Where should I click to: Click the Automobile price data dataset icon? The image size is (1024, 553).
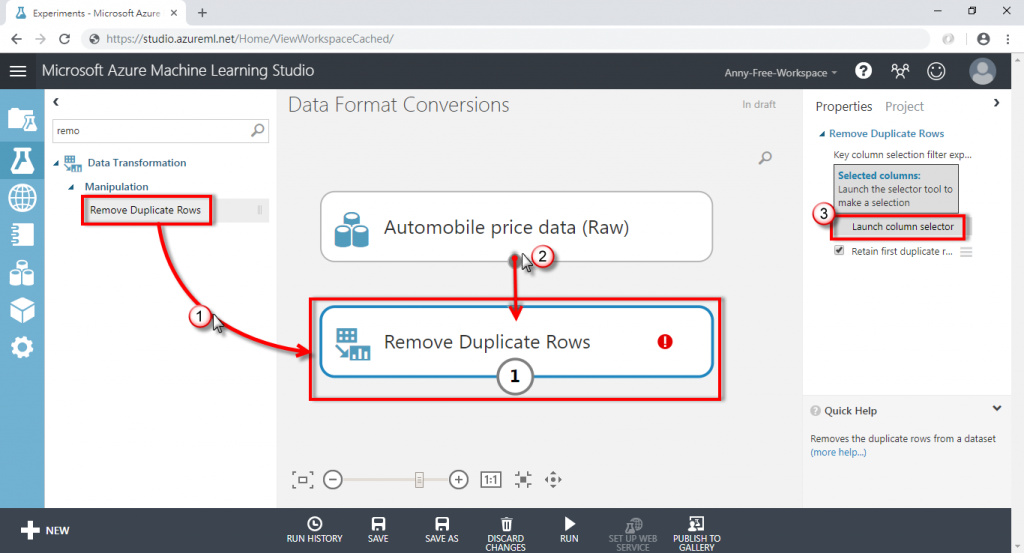pos(351,229)
